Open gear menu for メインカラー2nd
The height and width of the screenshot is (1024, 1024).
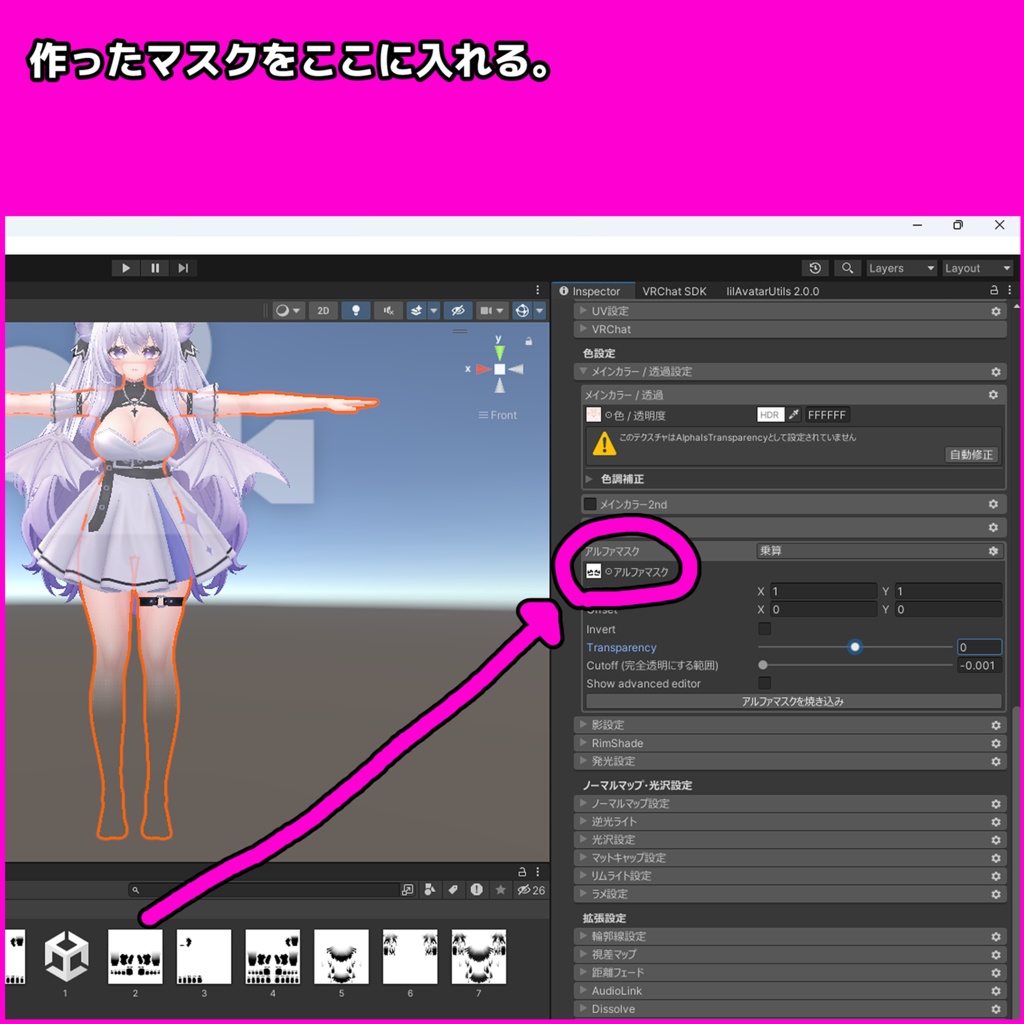993,504
